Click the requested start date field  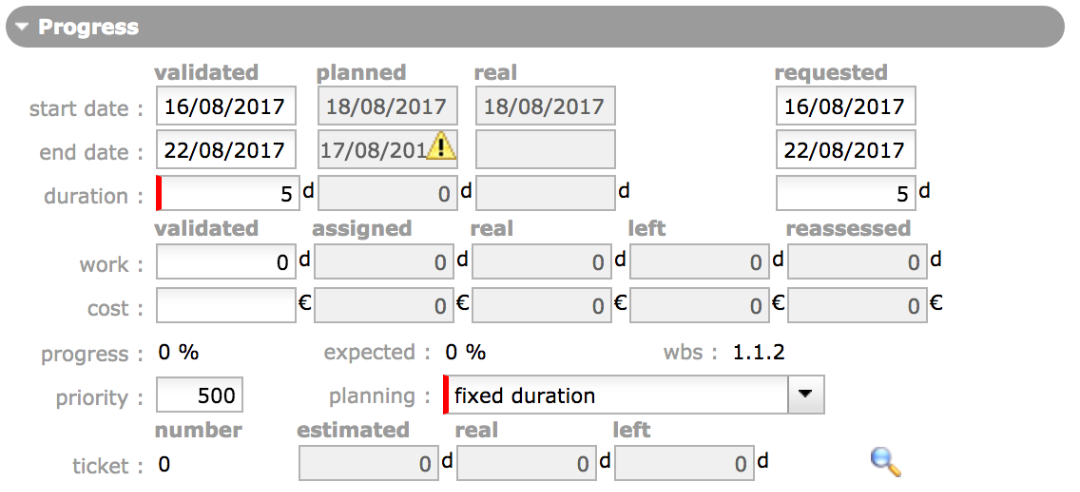click(x=845, y=106)
